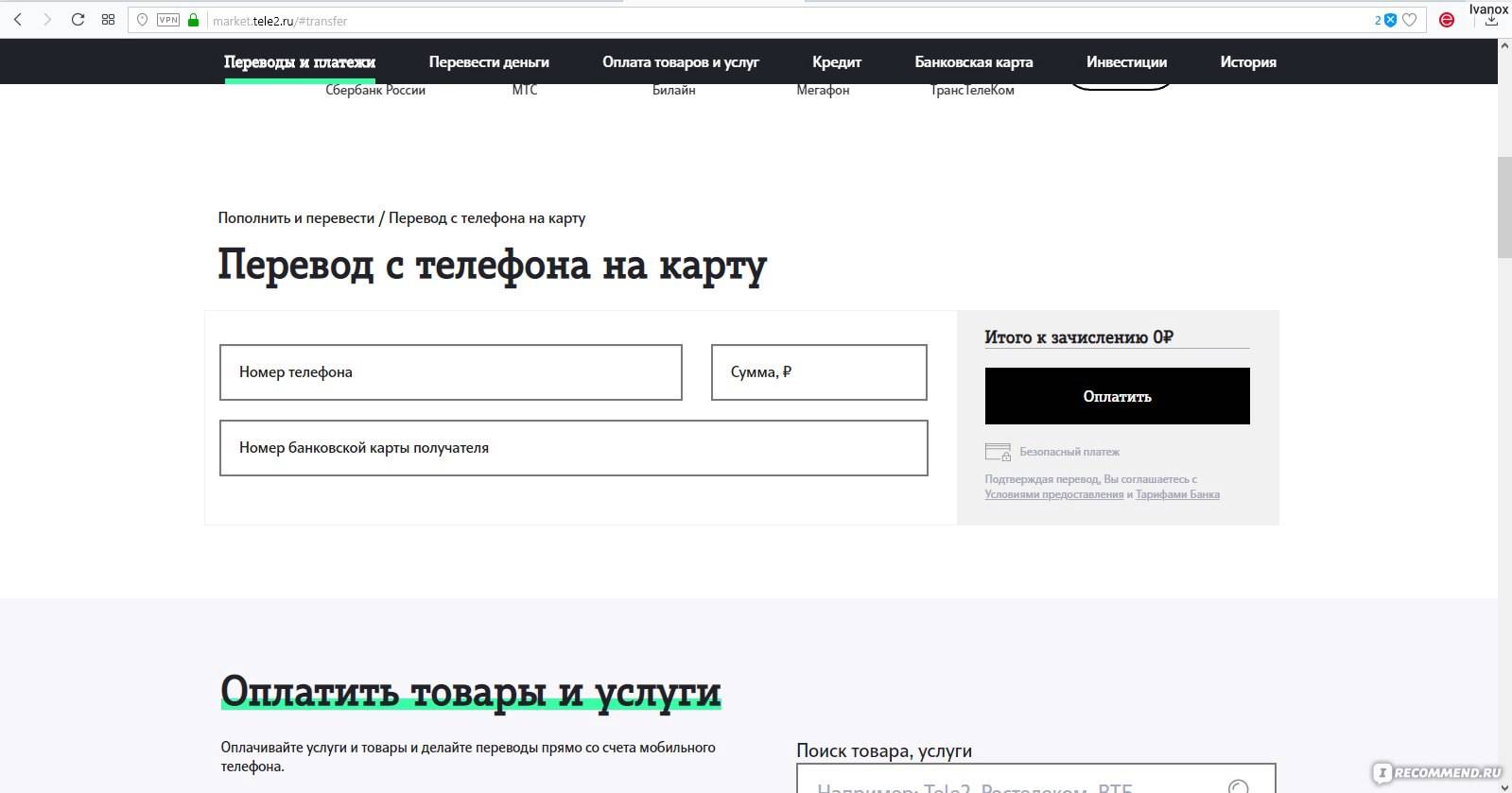Click the green padlock security icon
This screenshot has width=1512, height=793.
pyautogui.click(x=194, y=20)
